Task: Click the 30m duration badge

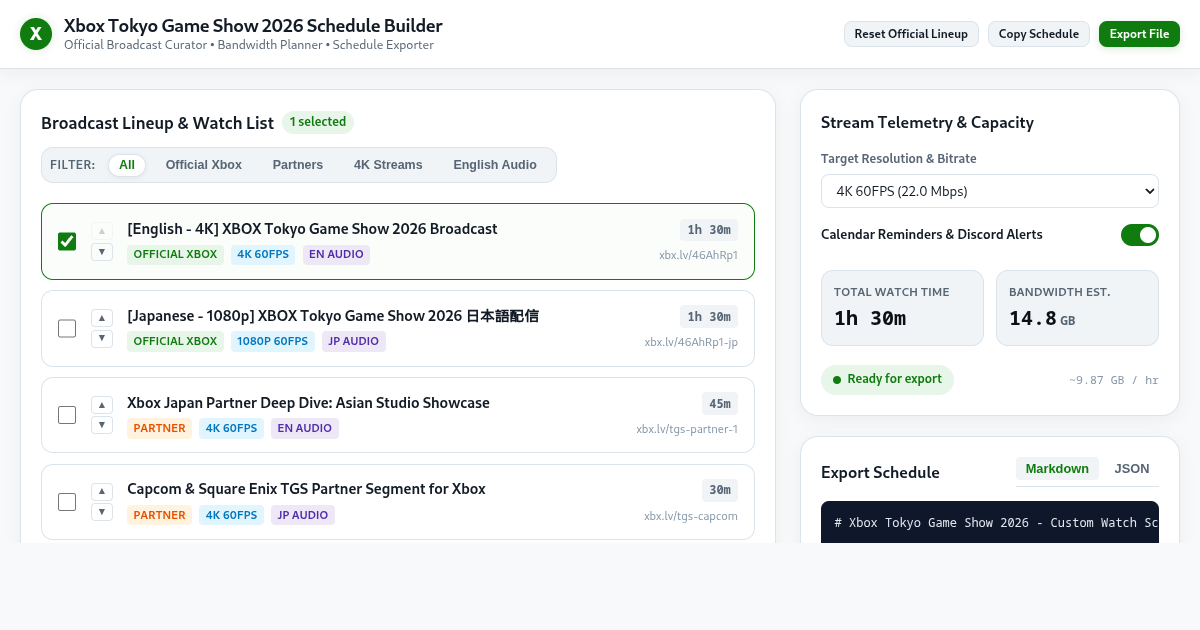Action: (x=720, y=490)
